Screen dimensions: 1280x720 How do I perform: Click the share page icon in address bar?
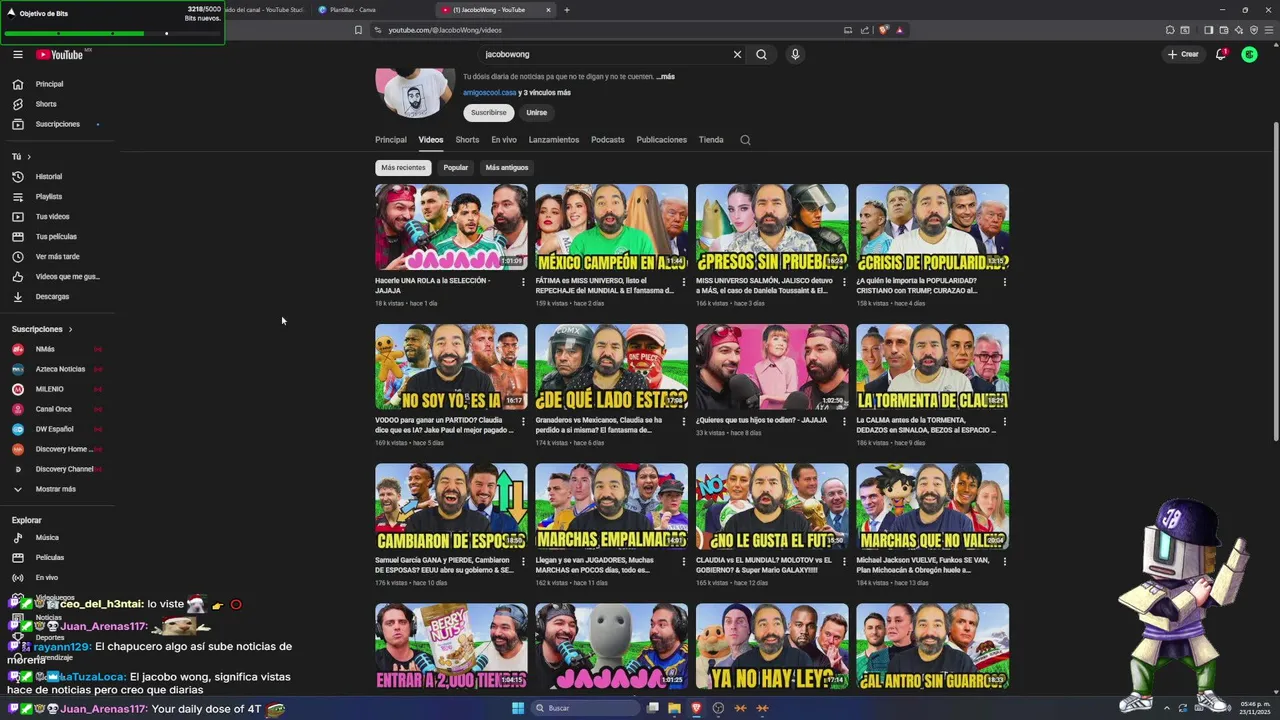point(865,30)
